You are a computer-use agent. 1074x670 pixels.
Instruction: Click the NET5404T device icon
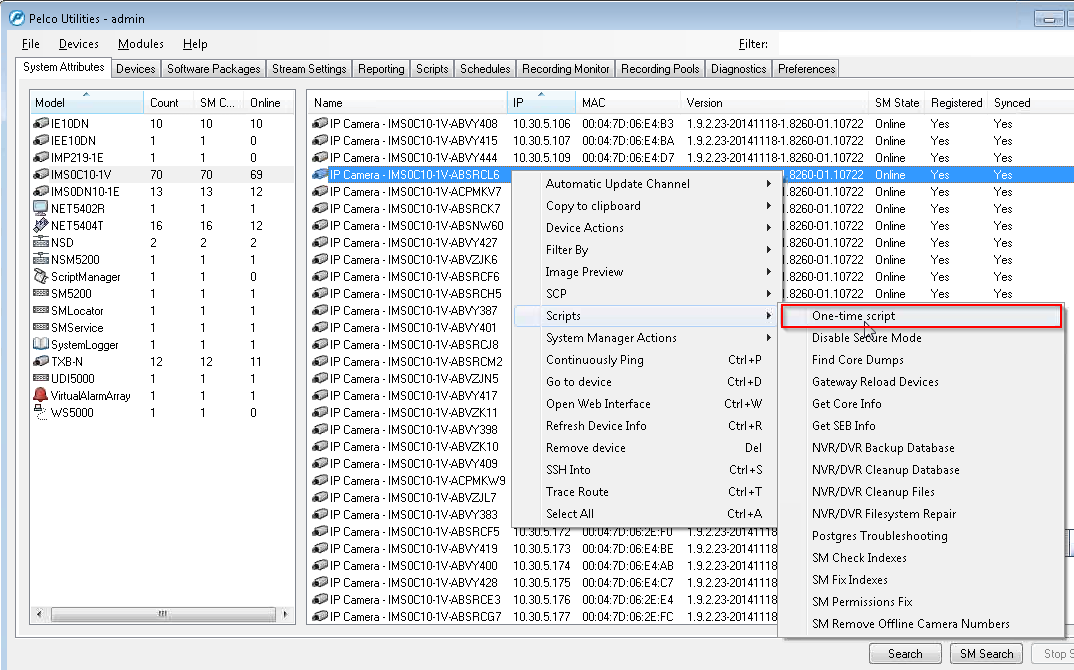pos(41,225)
